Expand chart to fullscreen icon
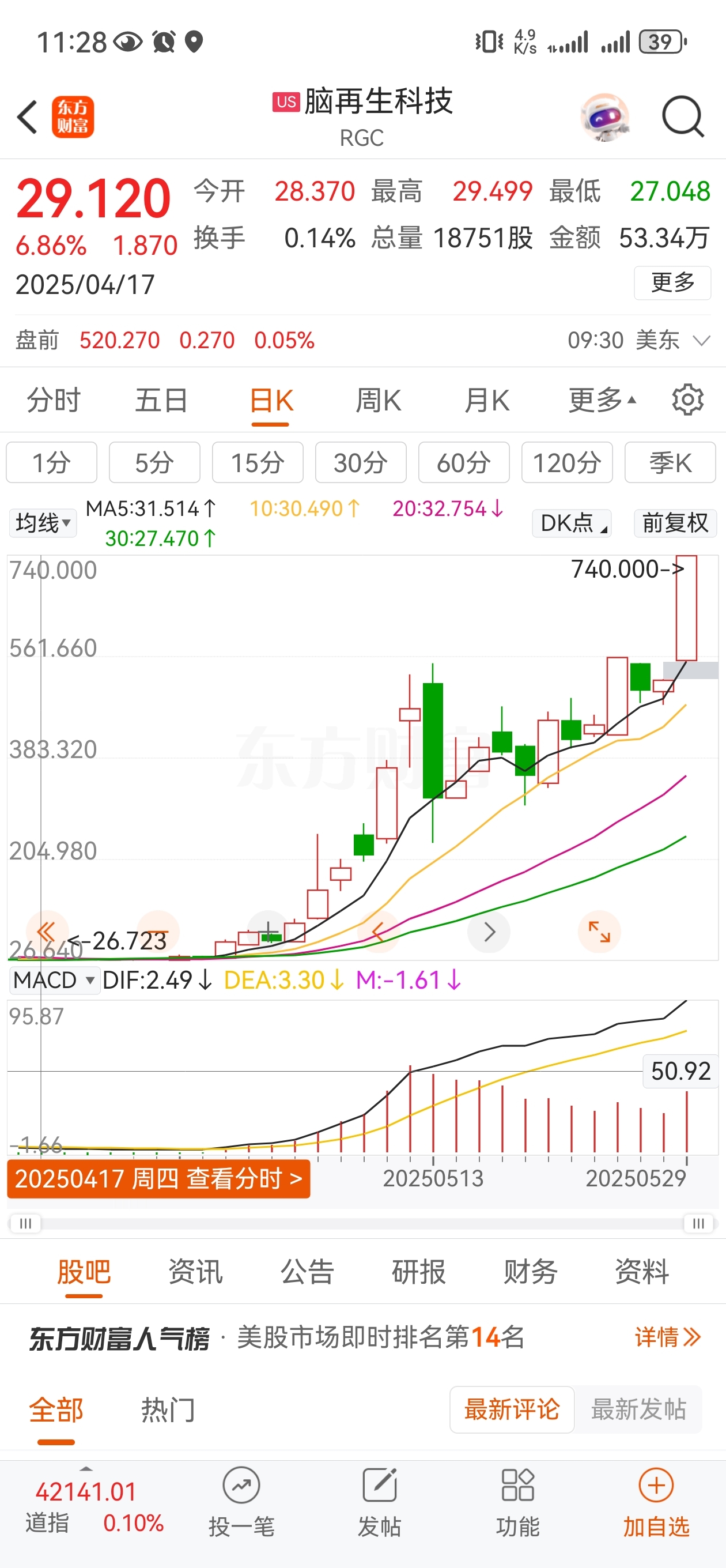 click(599, 932)
